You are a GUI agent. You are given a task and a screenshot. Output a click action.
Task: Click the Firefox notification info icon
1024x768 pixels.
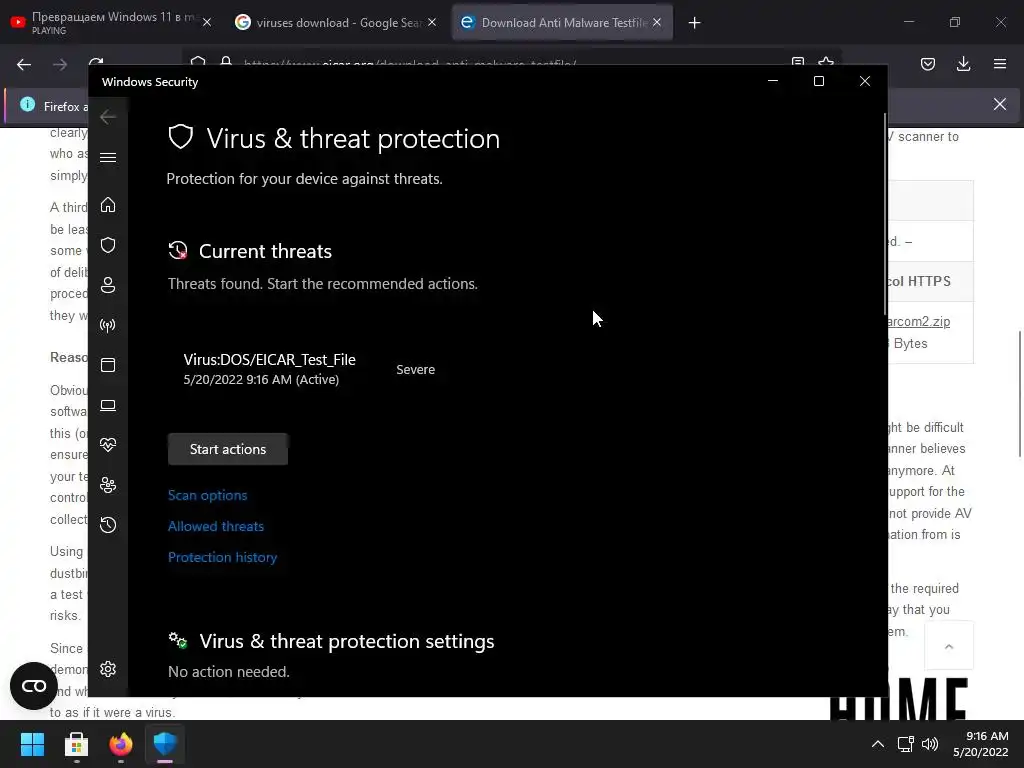(x=27, y=104)
